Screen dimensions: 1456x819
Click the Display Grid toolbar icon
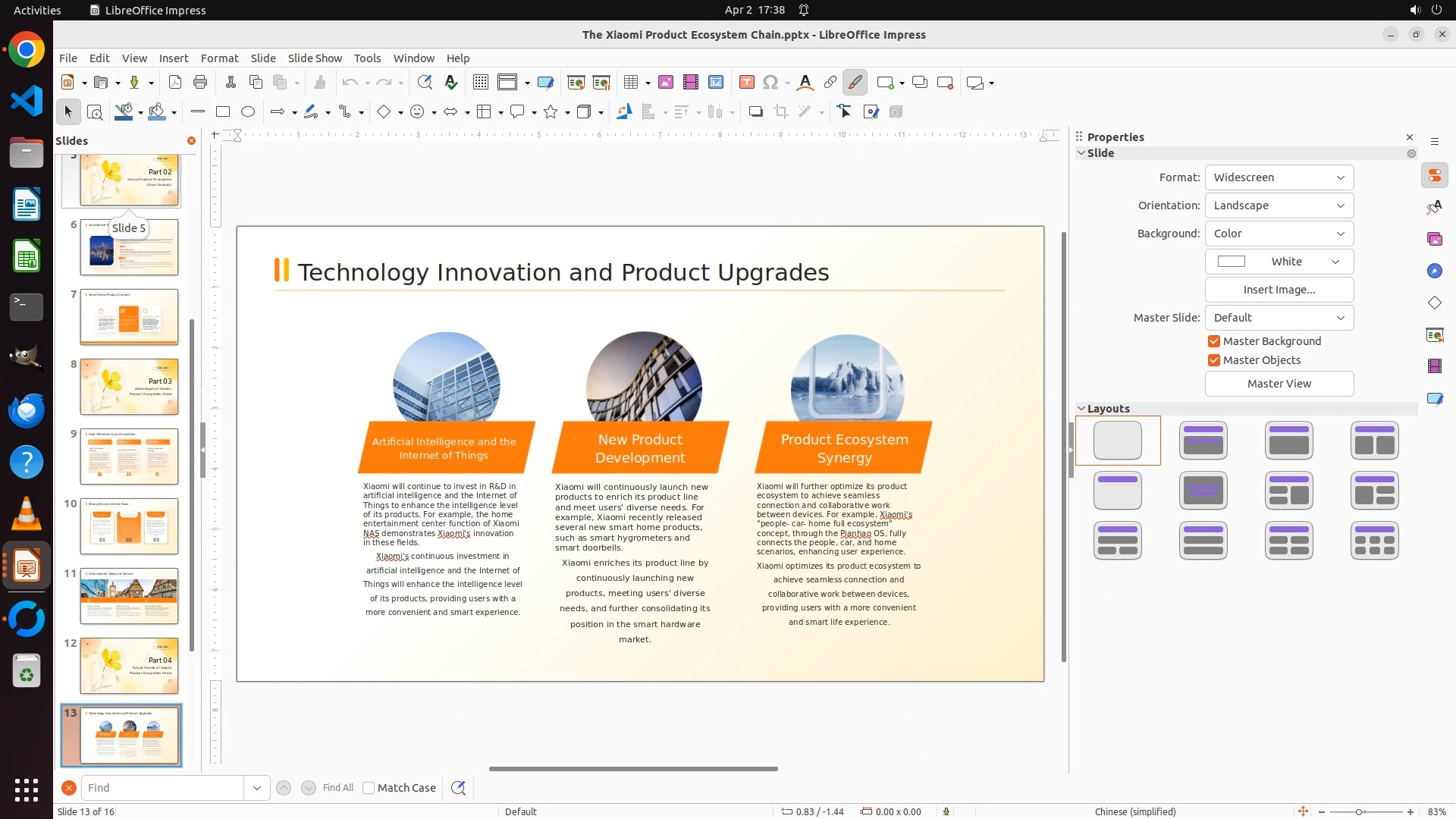(480, 83)
